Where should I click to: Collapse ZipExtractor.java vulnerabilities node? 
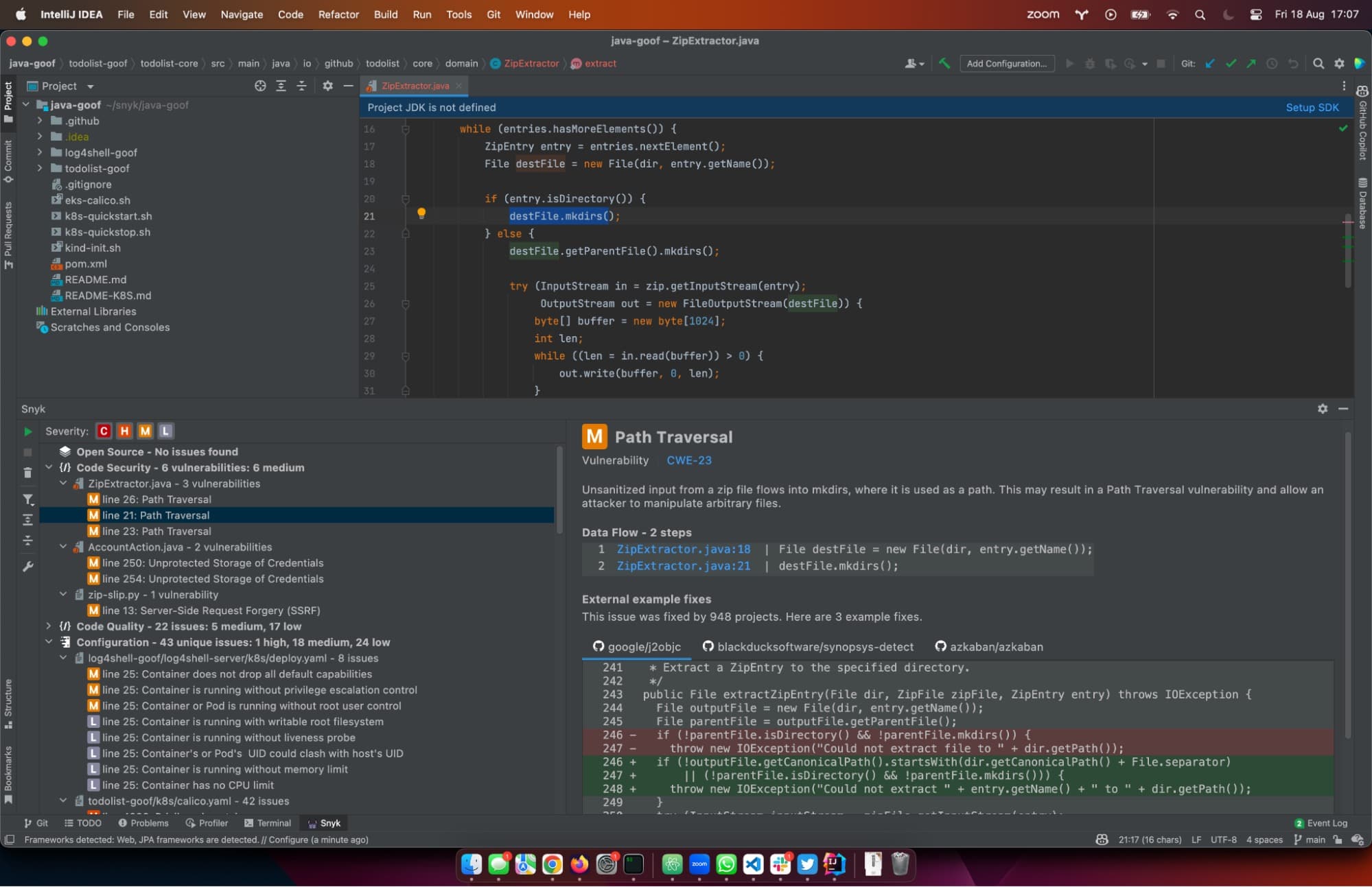point(63,484)
